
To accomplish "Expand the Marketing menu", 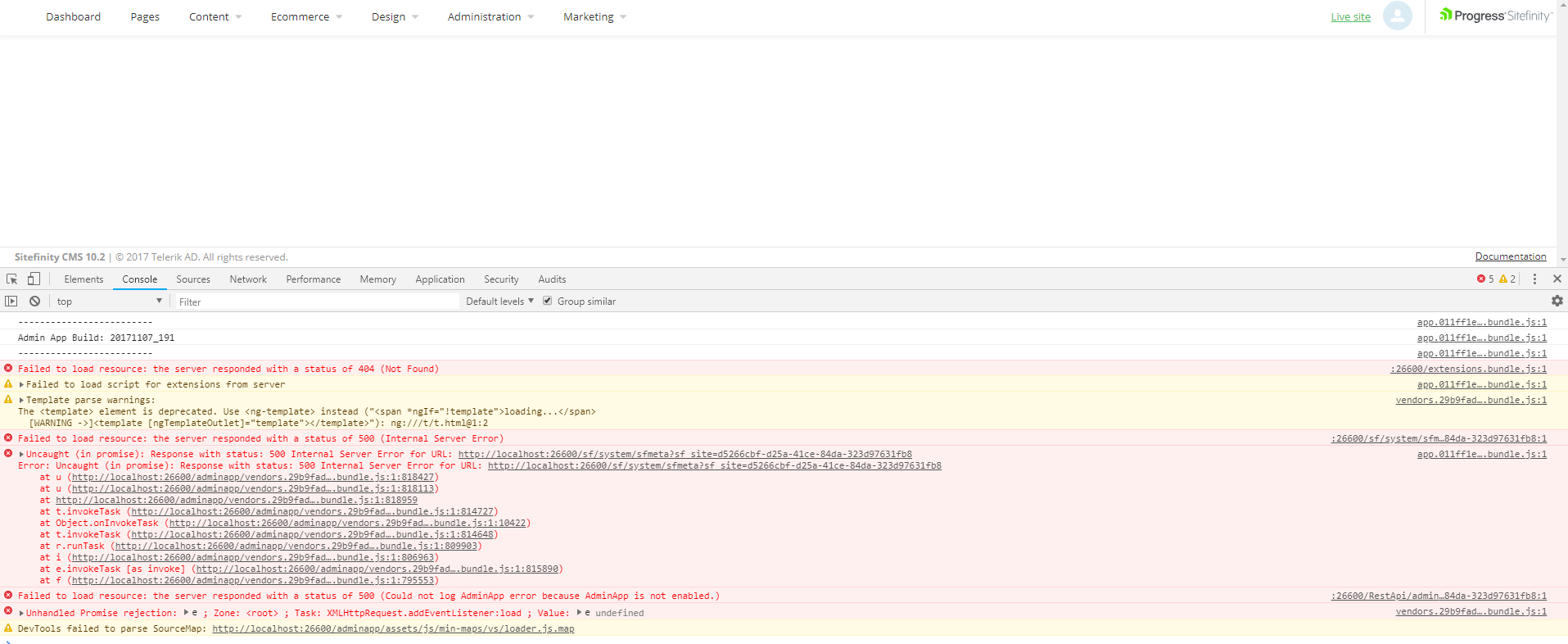I will (595, 16).
